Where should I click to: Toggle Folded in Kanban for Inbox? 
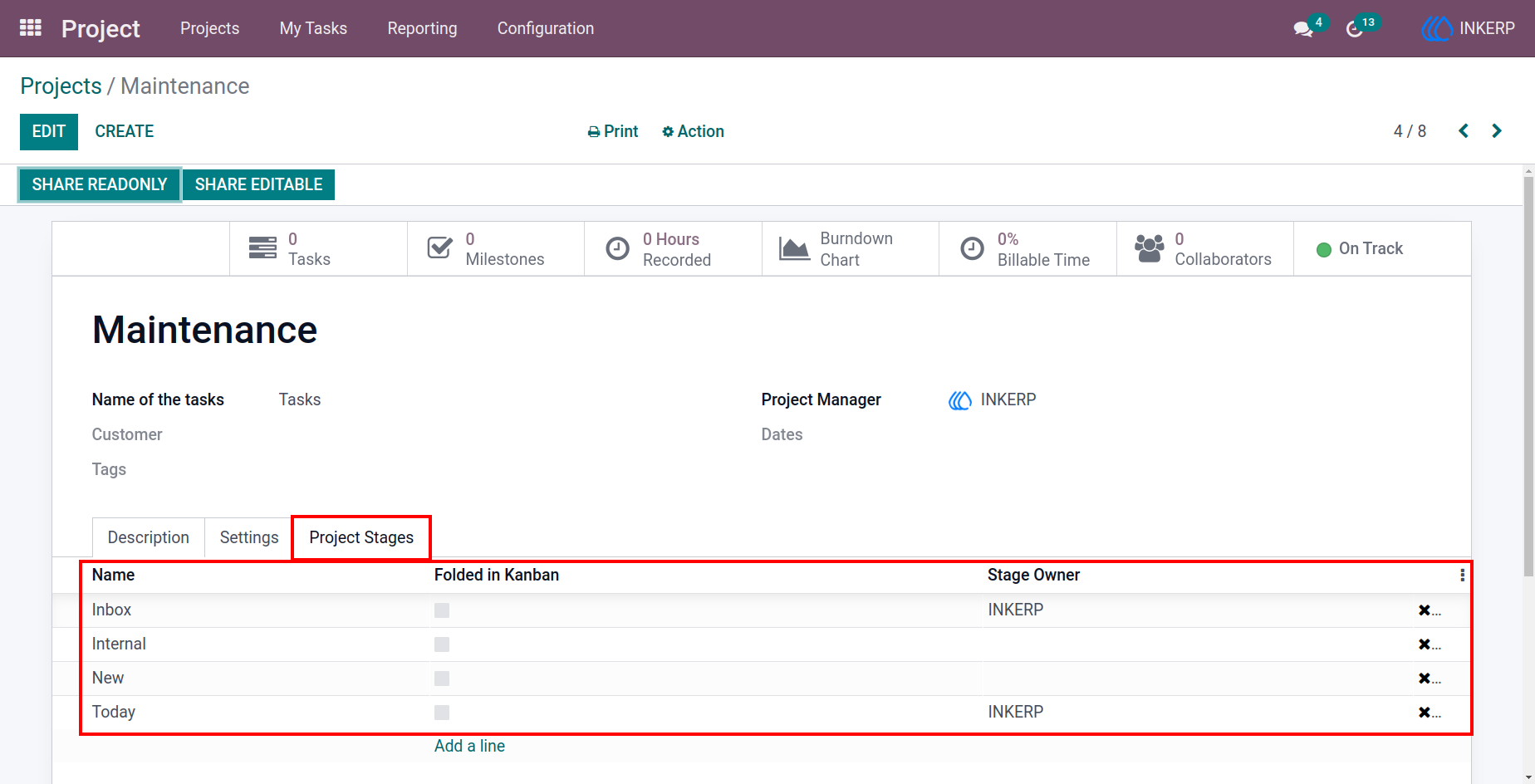tap(442, 610)
